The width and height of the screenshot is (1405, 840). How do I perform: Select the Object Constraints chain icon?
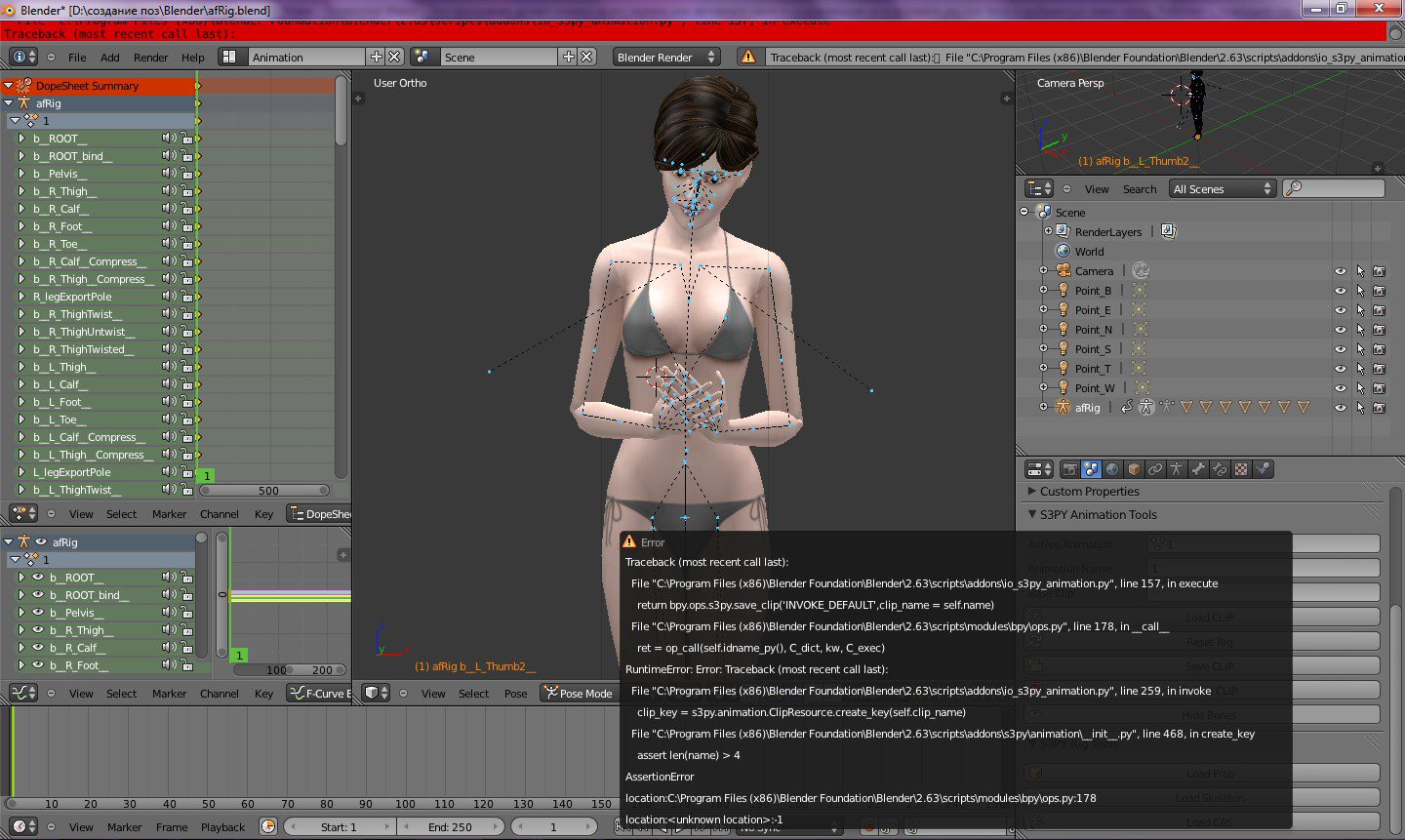coord(1155,469)
